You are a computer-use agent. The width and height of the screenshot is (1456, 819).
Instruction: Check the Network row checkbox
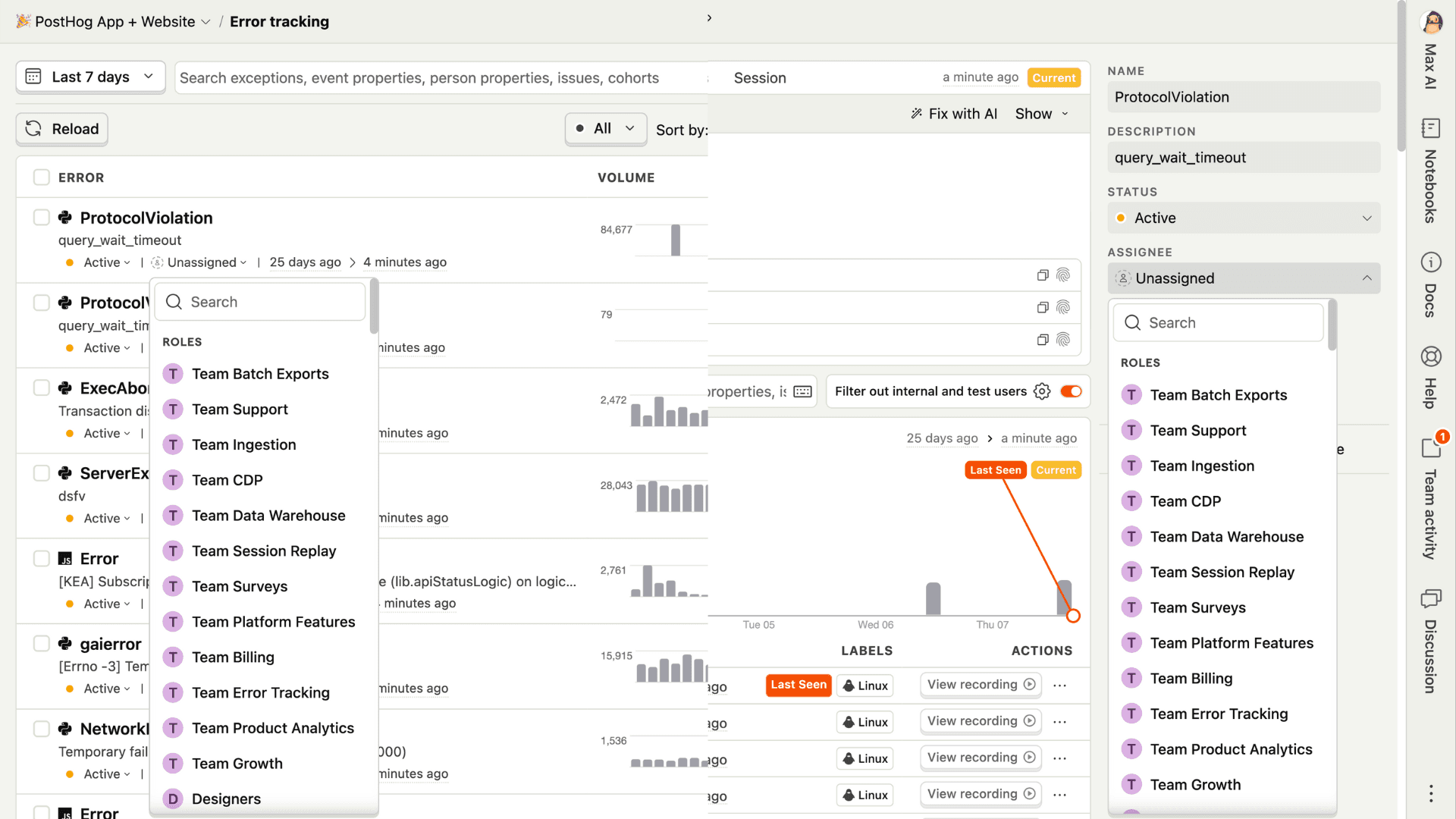(42, 729)
